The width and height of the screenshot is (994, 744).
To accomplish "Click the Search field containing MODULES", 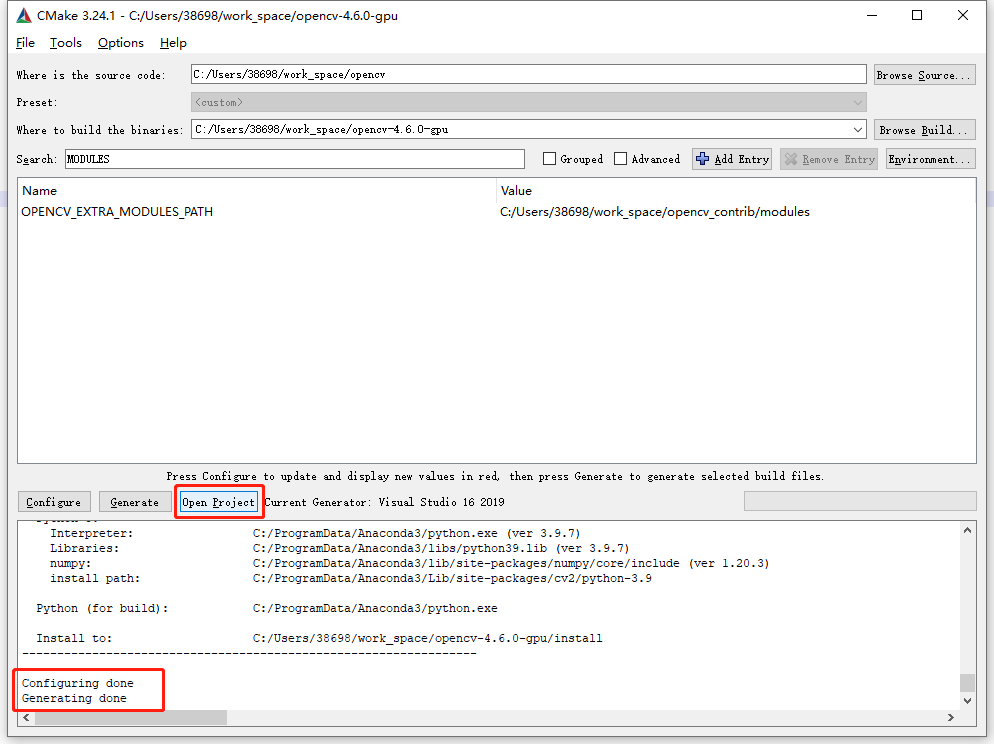I will click(294, 159).
